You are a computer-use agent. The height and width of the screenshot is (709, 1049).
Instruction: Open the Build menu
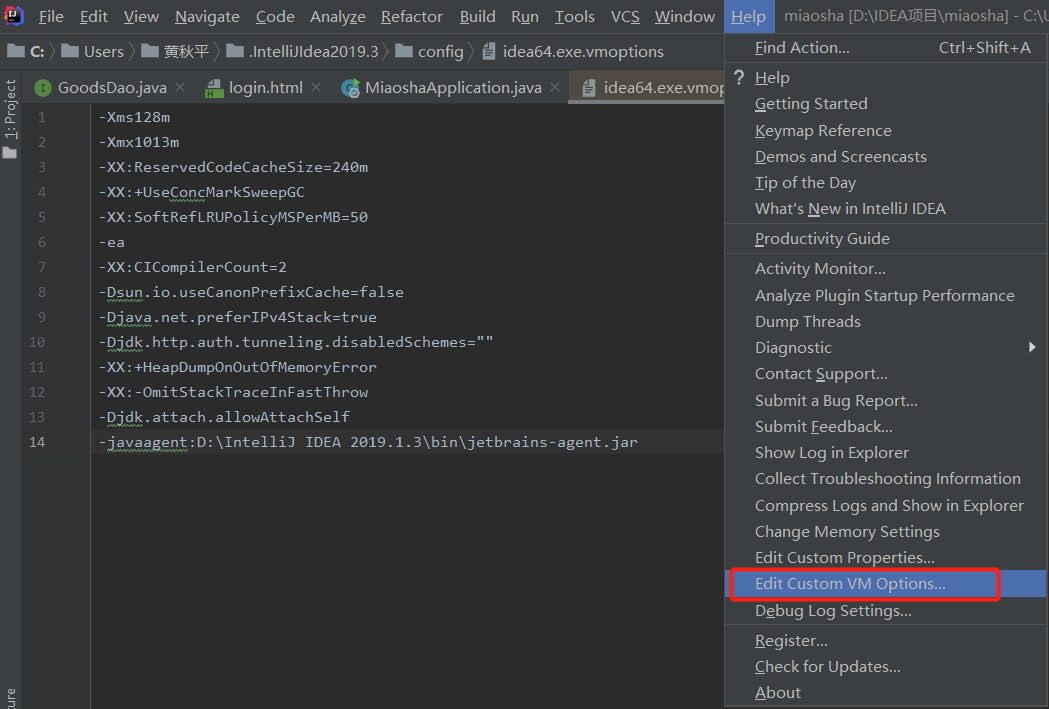pyautogui.click(x=478, y=16)
